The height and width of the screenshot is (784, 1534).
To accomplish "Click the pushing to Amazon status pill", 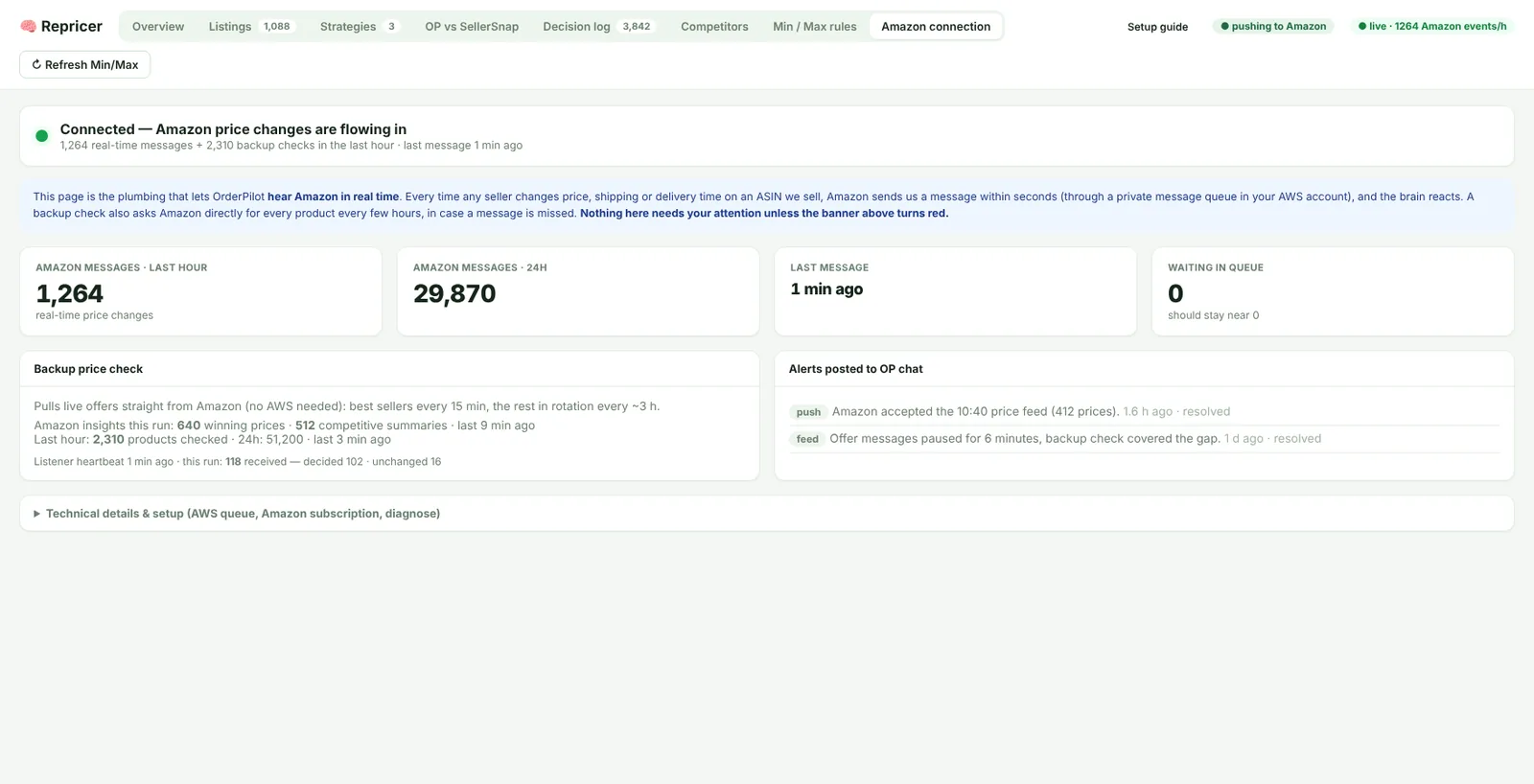I will pyautogui.click(x=1273, y=27).
